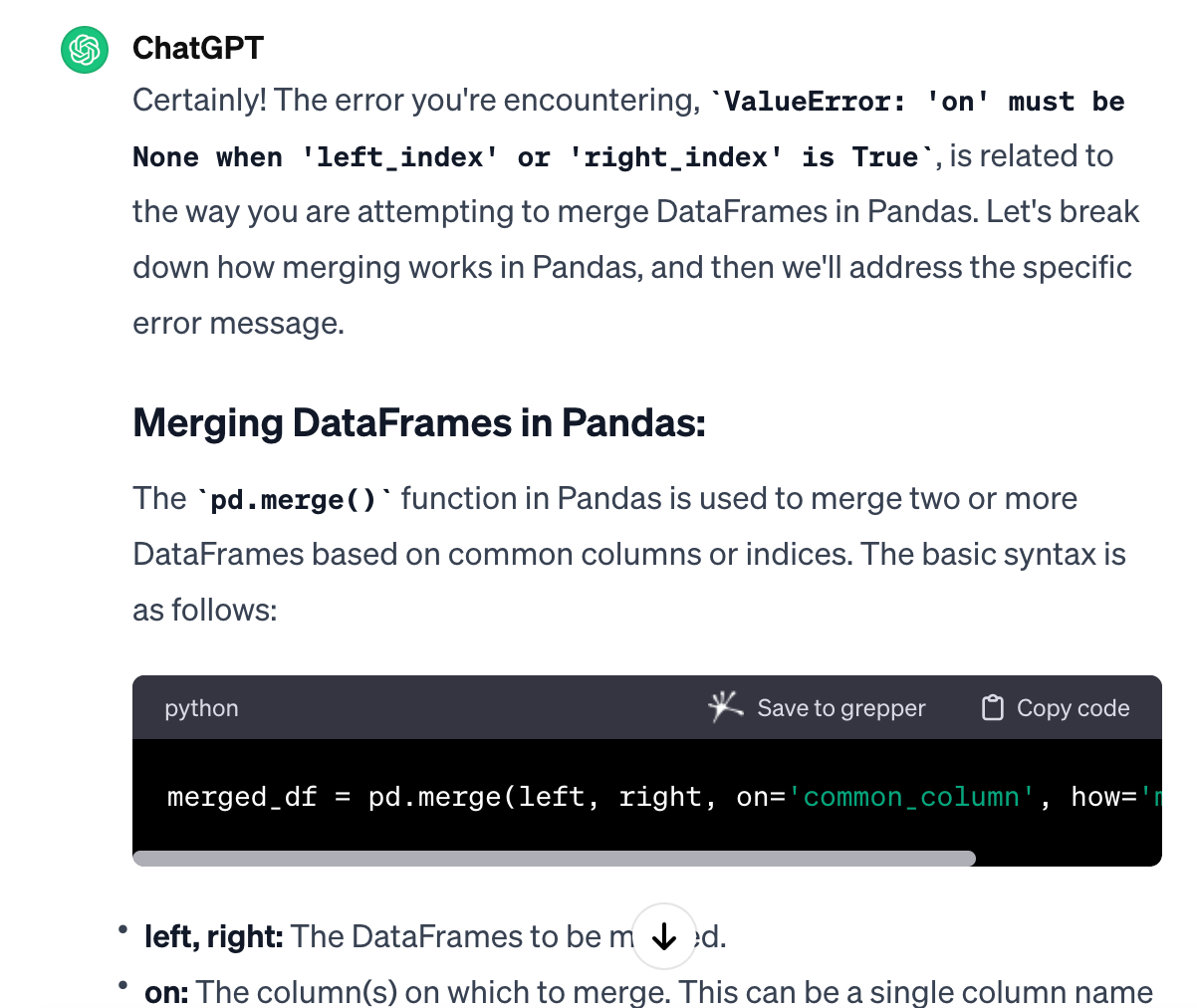Click the "python" language label
Viewport: 1197px width, 1008px height.
point(201,708)
